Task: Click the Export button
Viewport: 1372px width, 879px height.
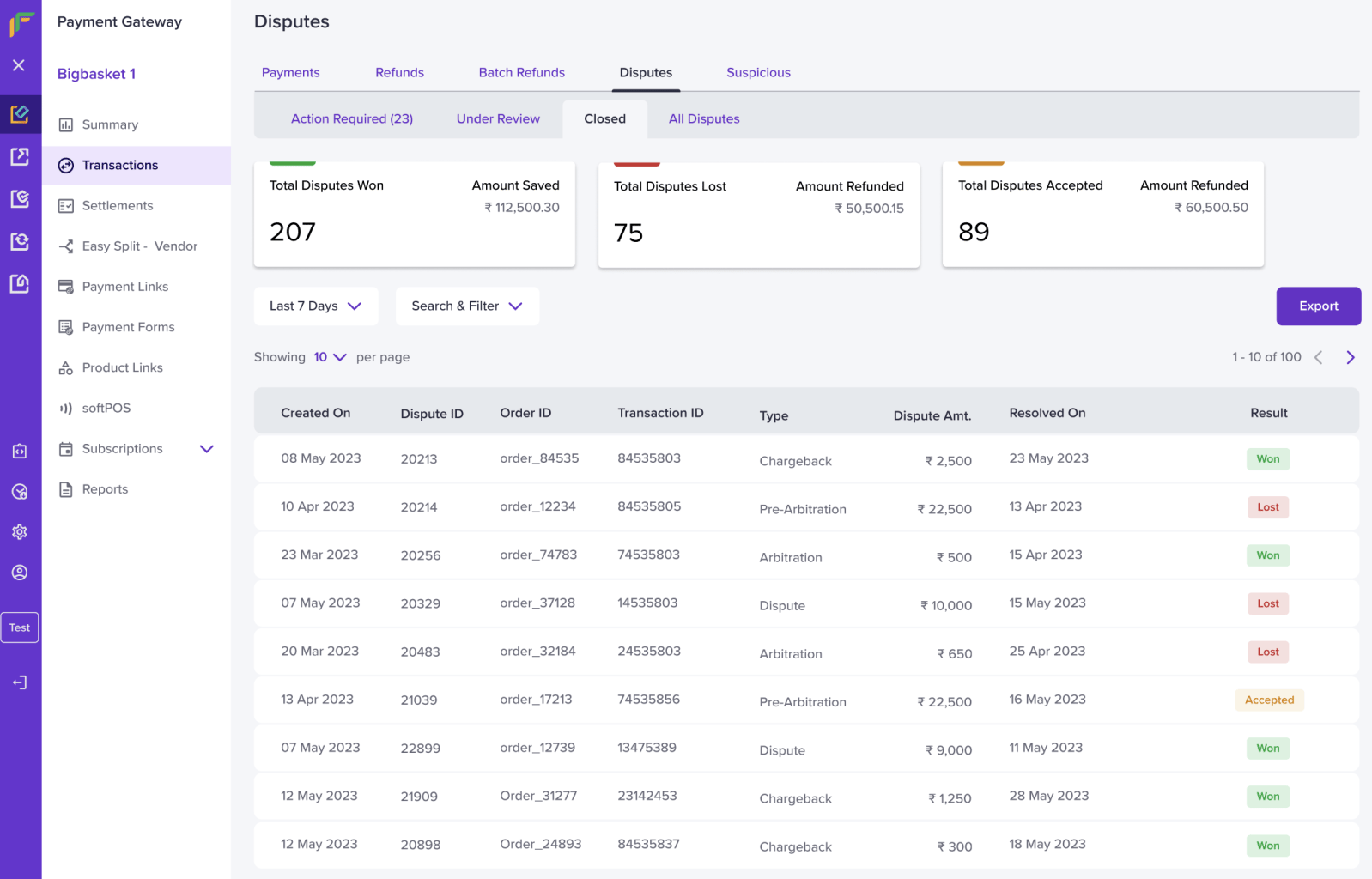Action: (1318, 306)
